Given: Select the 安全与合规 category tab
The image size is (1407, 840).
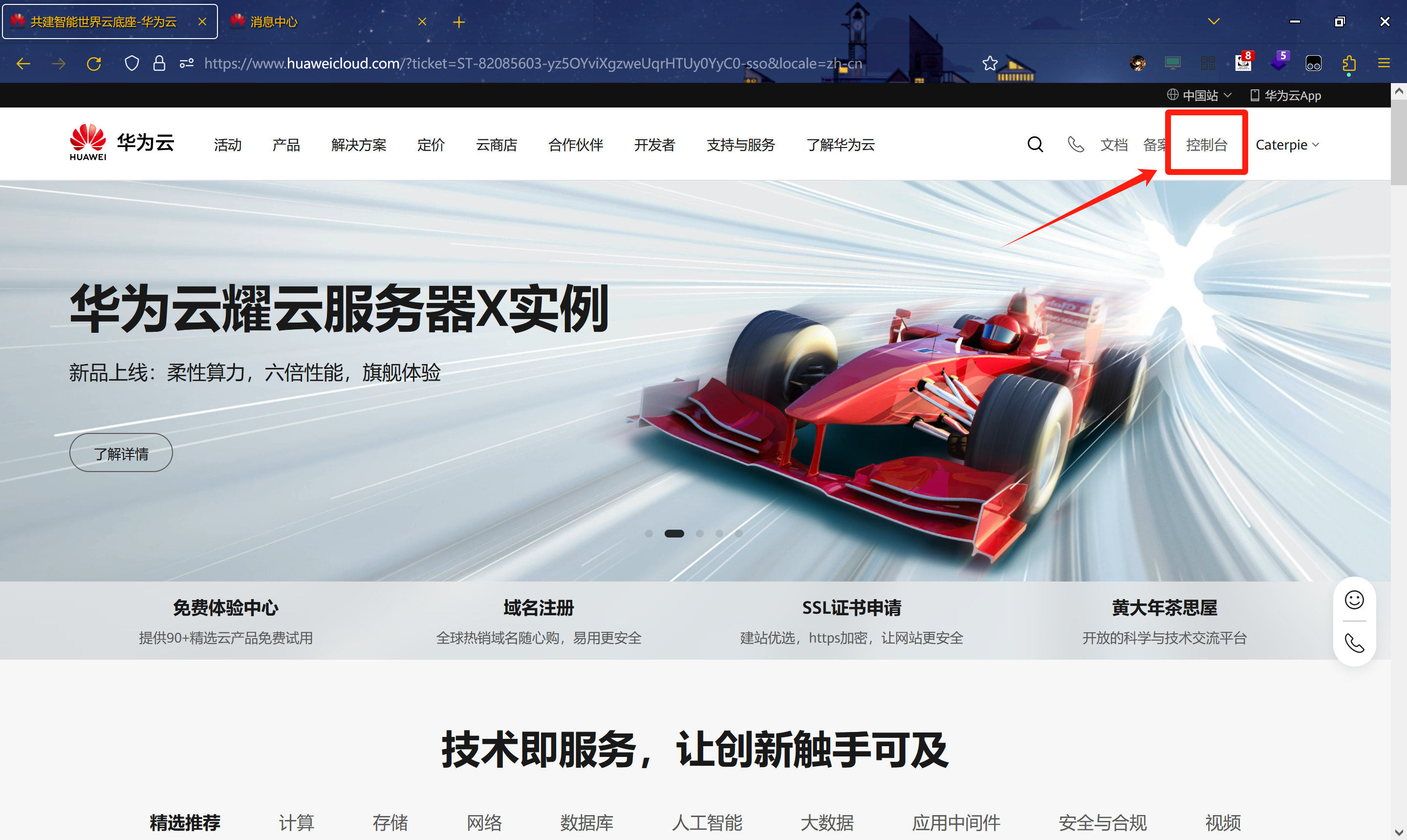Looking at the screenshot, I should click(x=1103, y=822).
